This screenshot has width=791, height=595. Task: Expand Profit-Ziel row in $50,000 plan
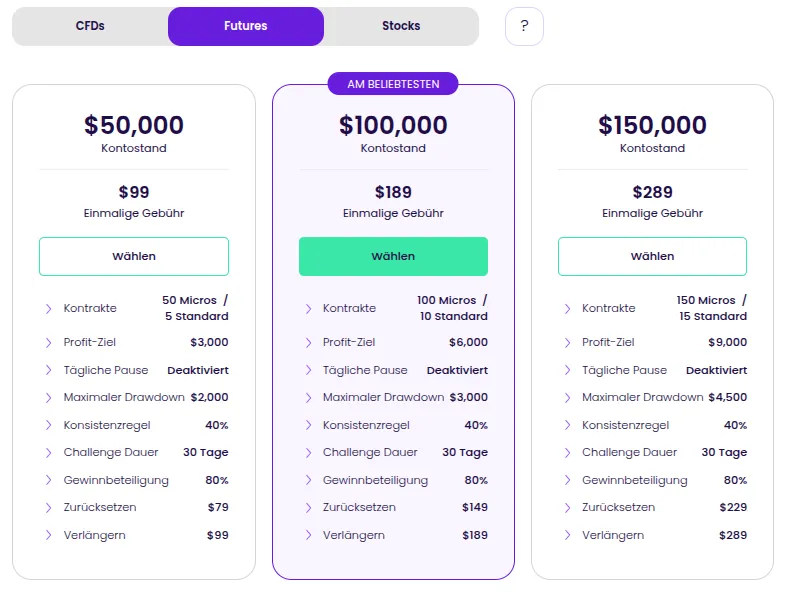point(48,343)
